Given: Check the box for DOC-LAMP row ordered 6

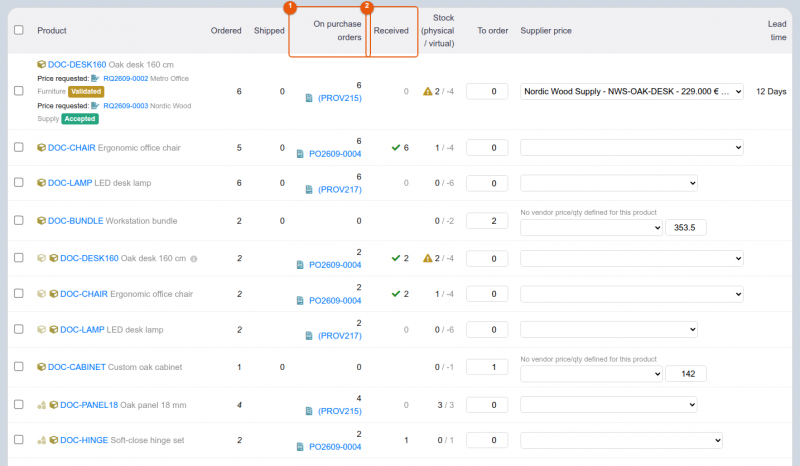Looking at the screenshot, I should pyautogui.click(x=19, y=182).
